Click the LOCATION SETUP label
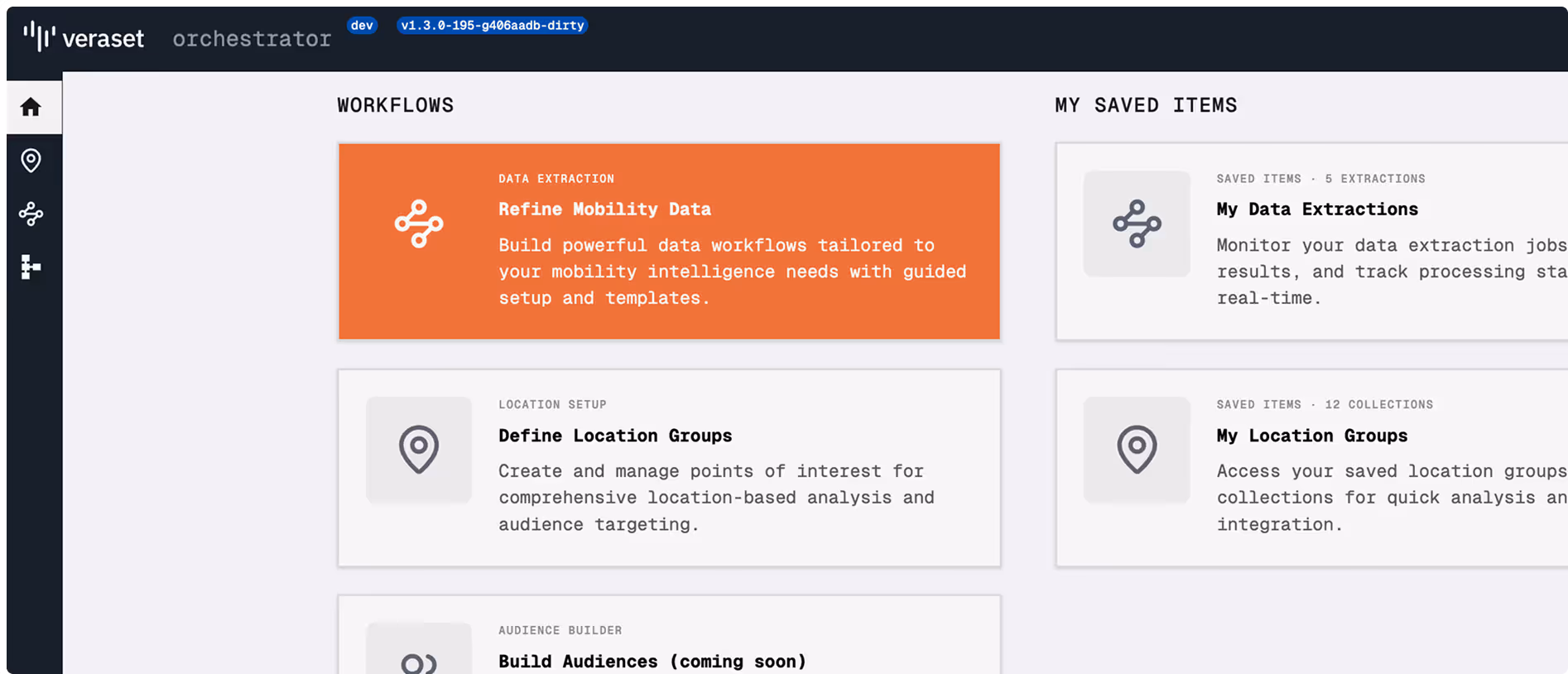1568x674 pixels. pos(552,405)
